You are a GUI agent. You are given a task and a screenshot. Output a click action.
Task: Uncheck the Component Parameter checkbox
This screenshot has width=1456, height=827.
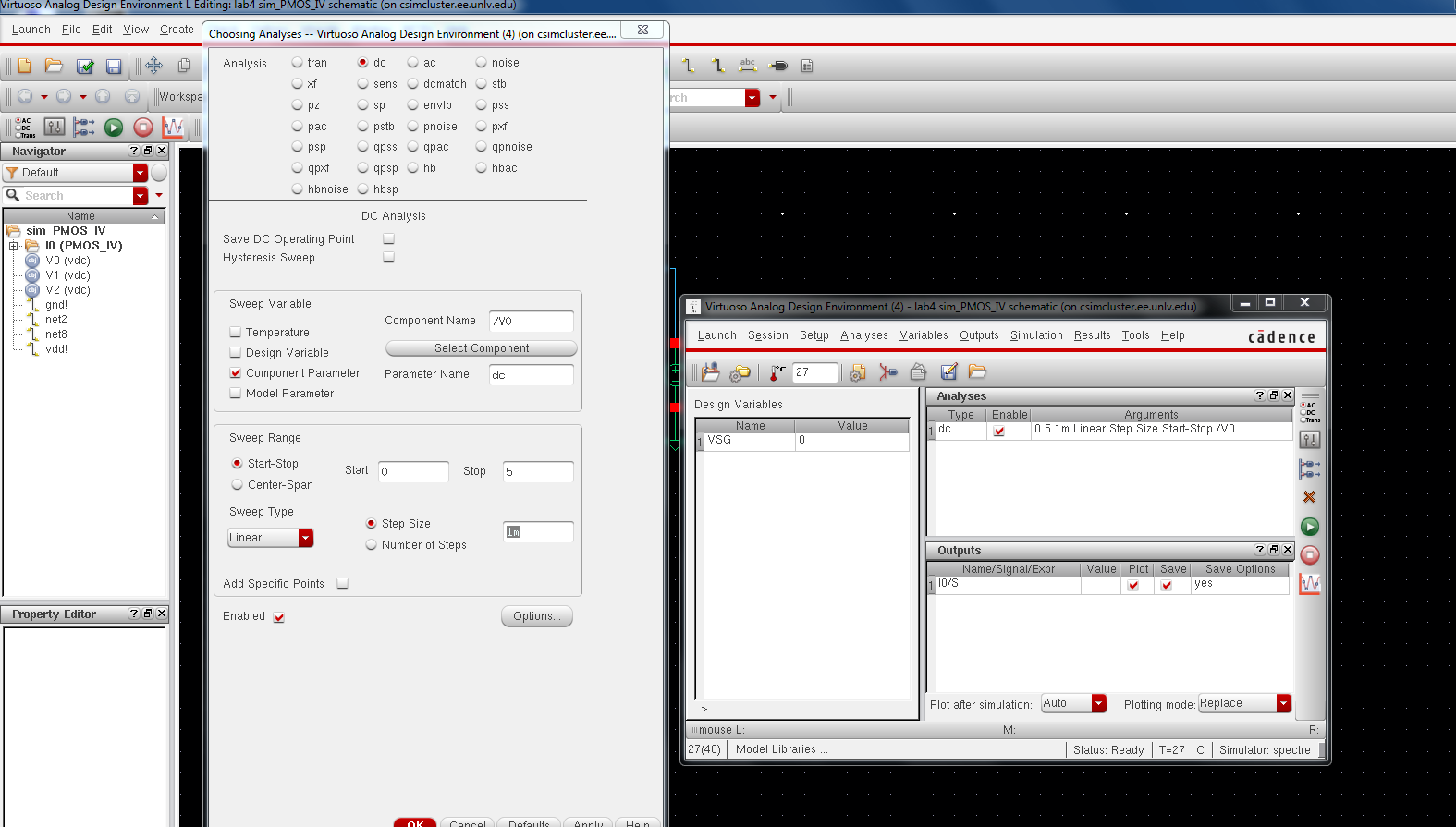click(x=236, y=372)
